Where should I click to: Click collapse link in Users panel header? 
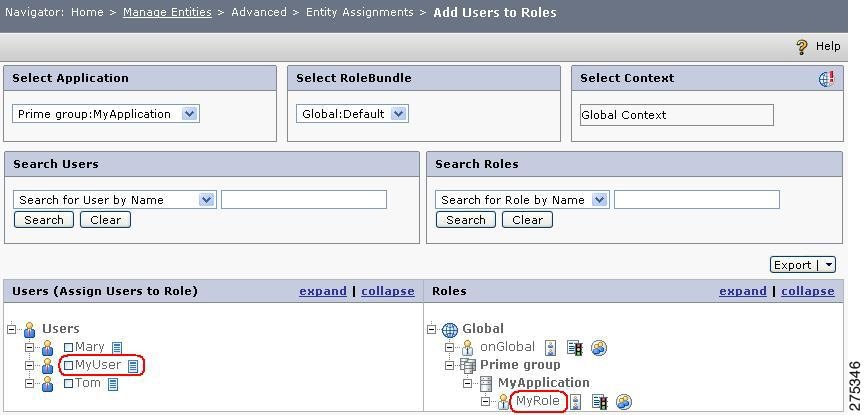pyautogui.click(x=388, y=291)
